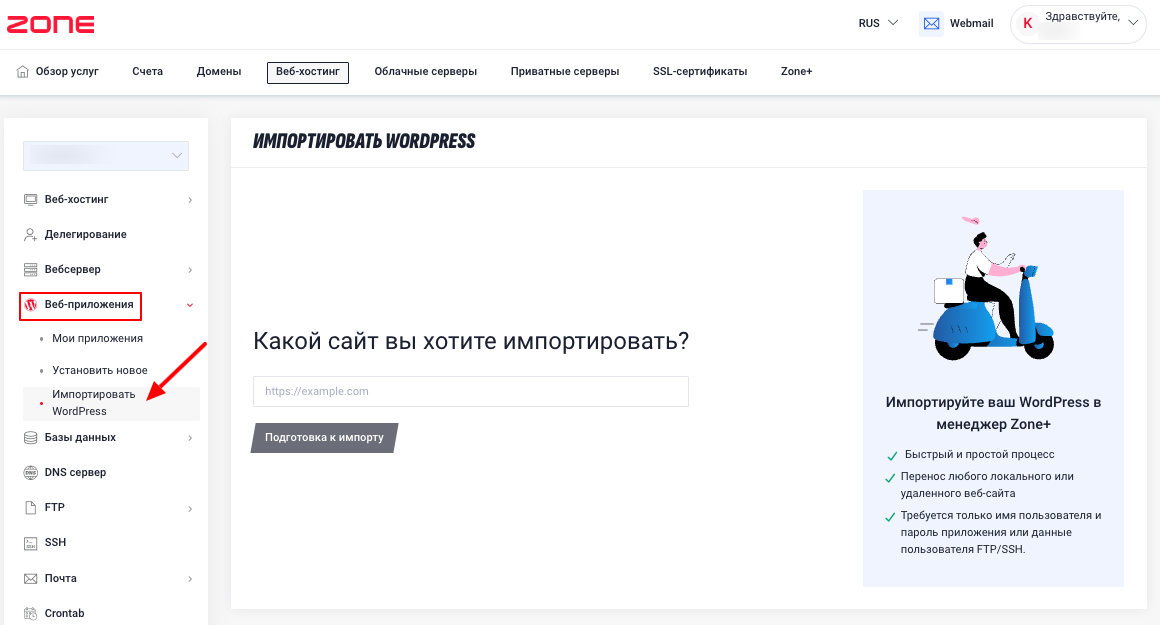Click the home icon beside Обзор услуг
1160x625 pixels.
22,72
